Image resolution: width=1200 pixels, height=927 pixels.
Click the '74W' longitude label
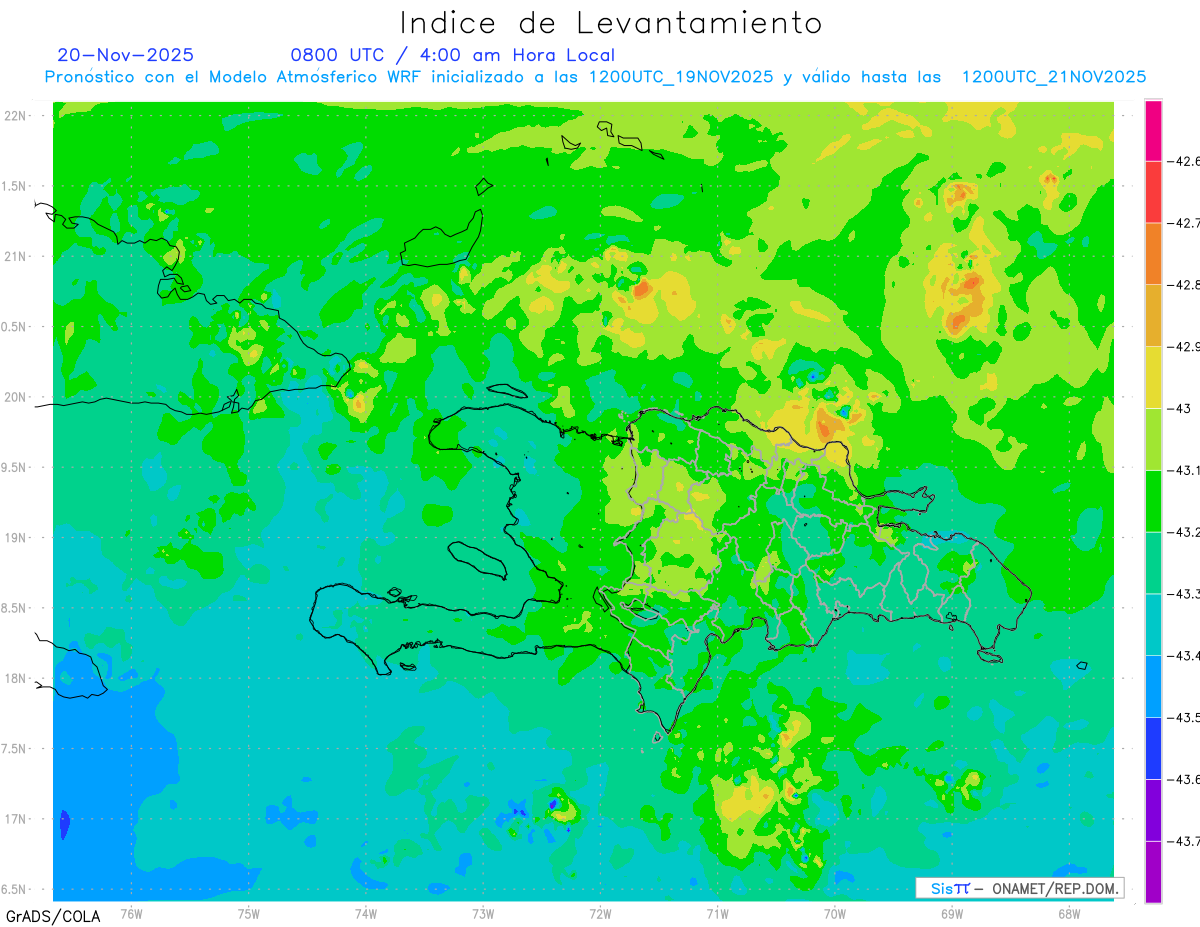tap(366, 913)
